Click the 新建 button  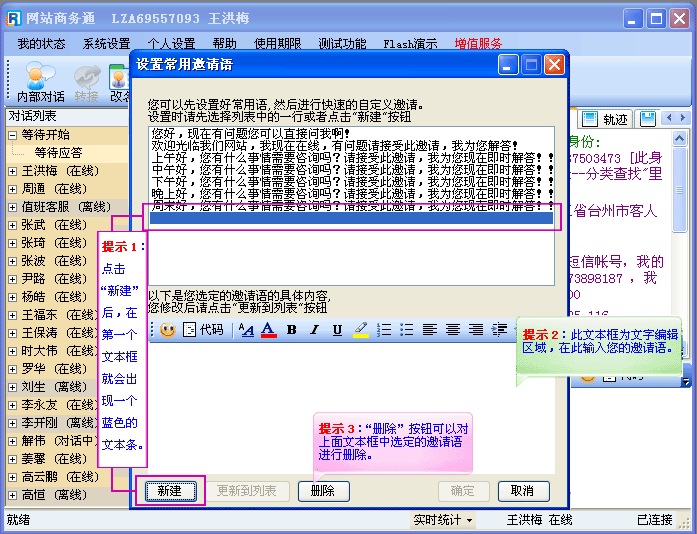coord(170,491)
